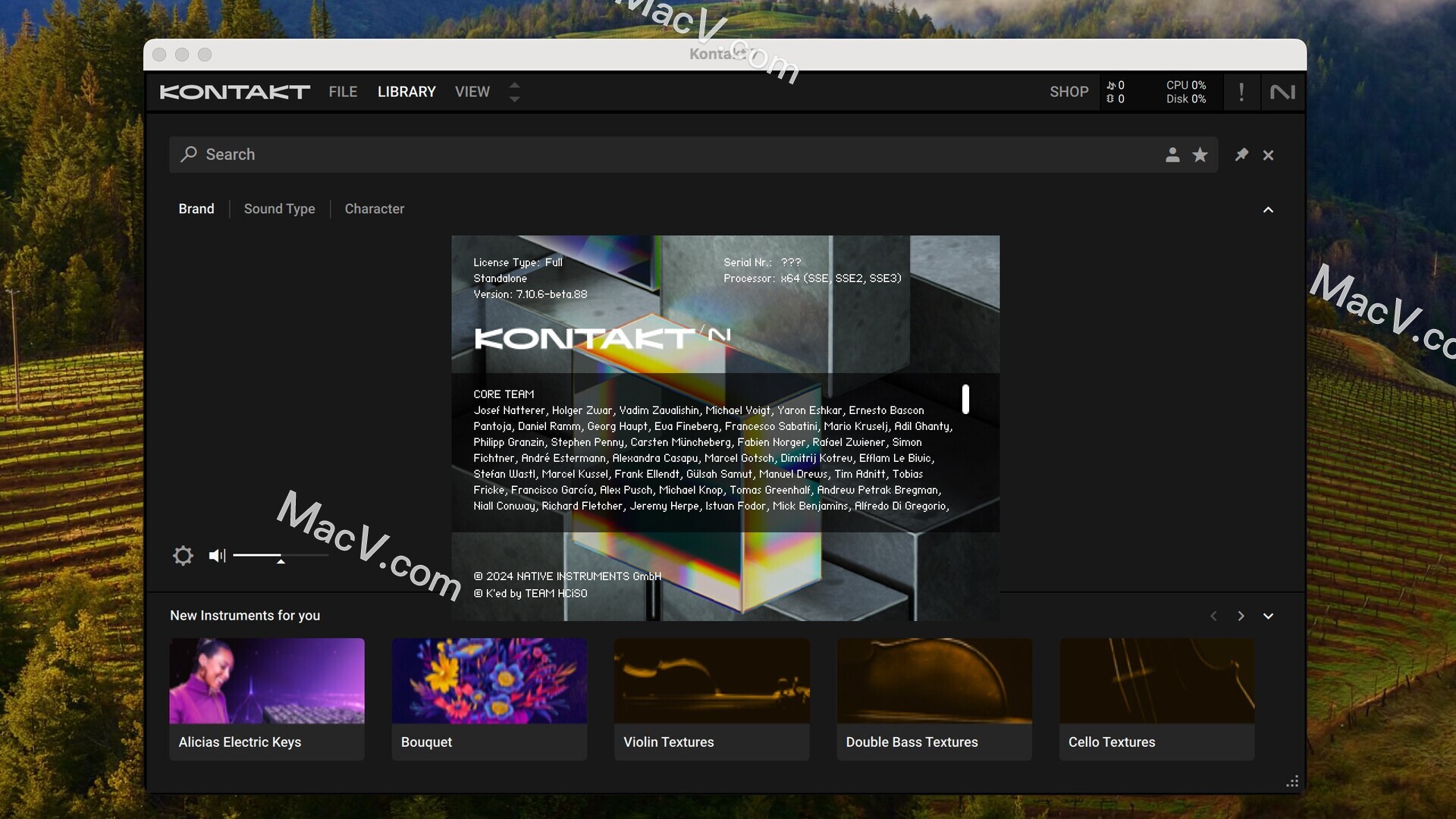Click 'Processor: x64' text line
The height and width of the screenshot is (819, 1456).
tap(812, 278)
